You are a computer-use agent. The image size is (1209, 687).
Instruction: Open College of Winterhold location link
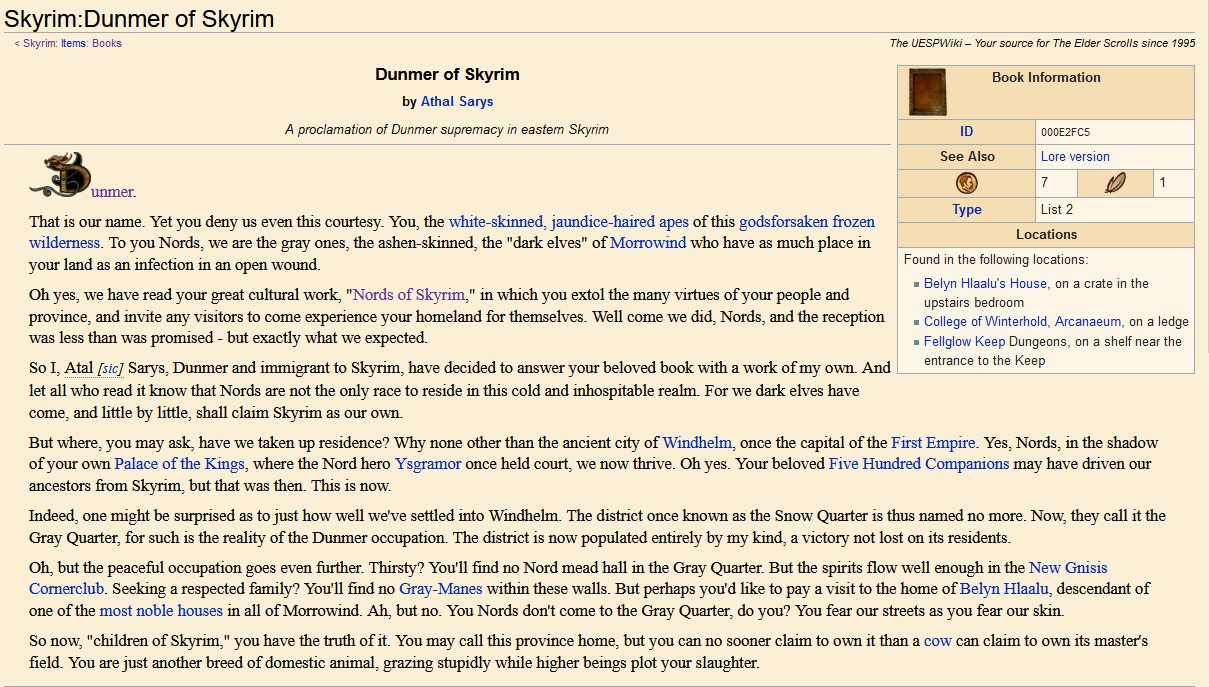(988, 322)
